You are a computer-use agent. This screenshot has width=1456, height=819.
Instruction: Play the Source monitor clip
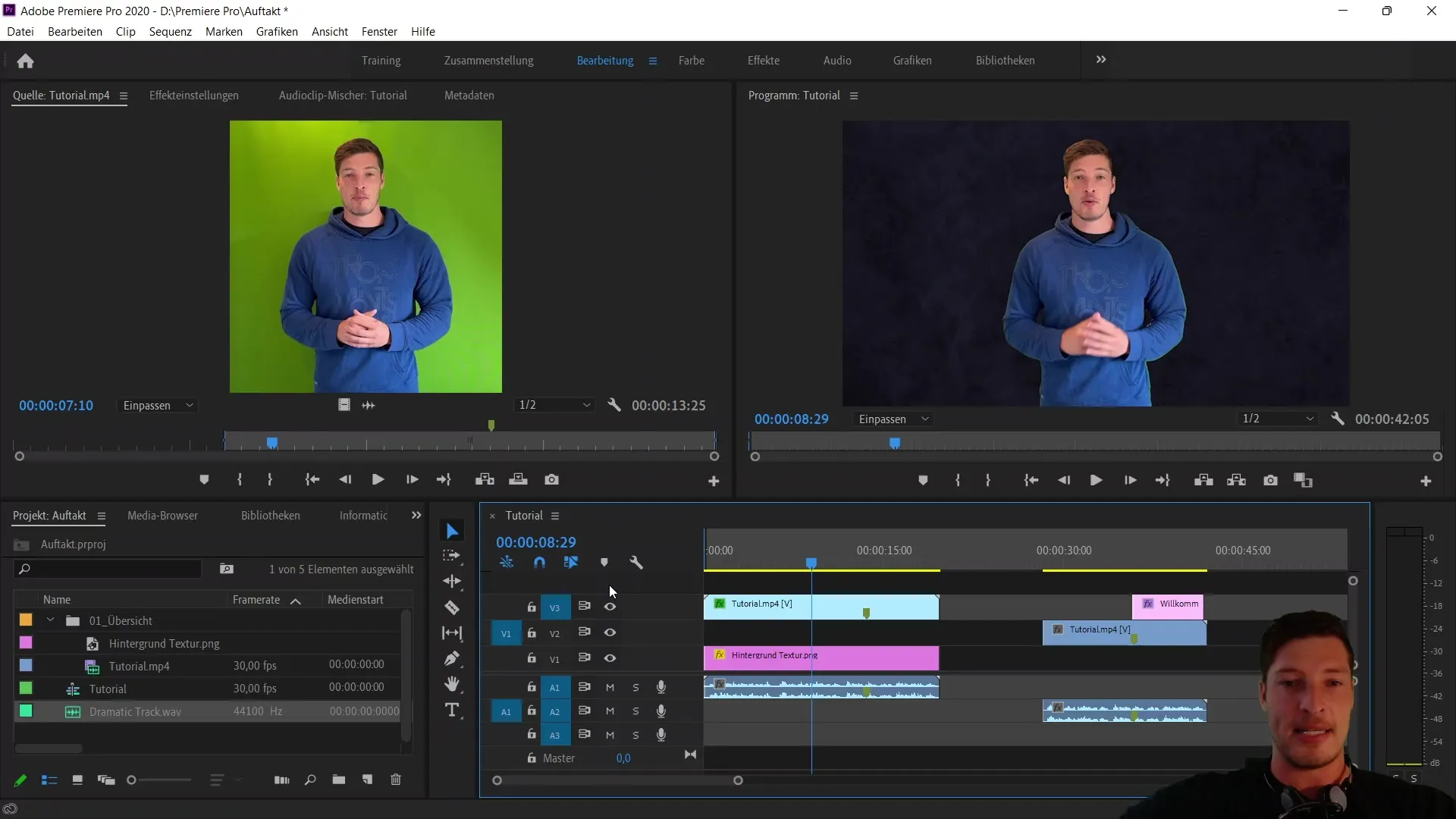pyautogui.click(x=378, y=480)
